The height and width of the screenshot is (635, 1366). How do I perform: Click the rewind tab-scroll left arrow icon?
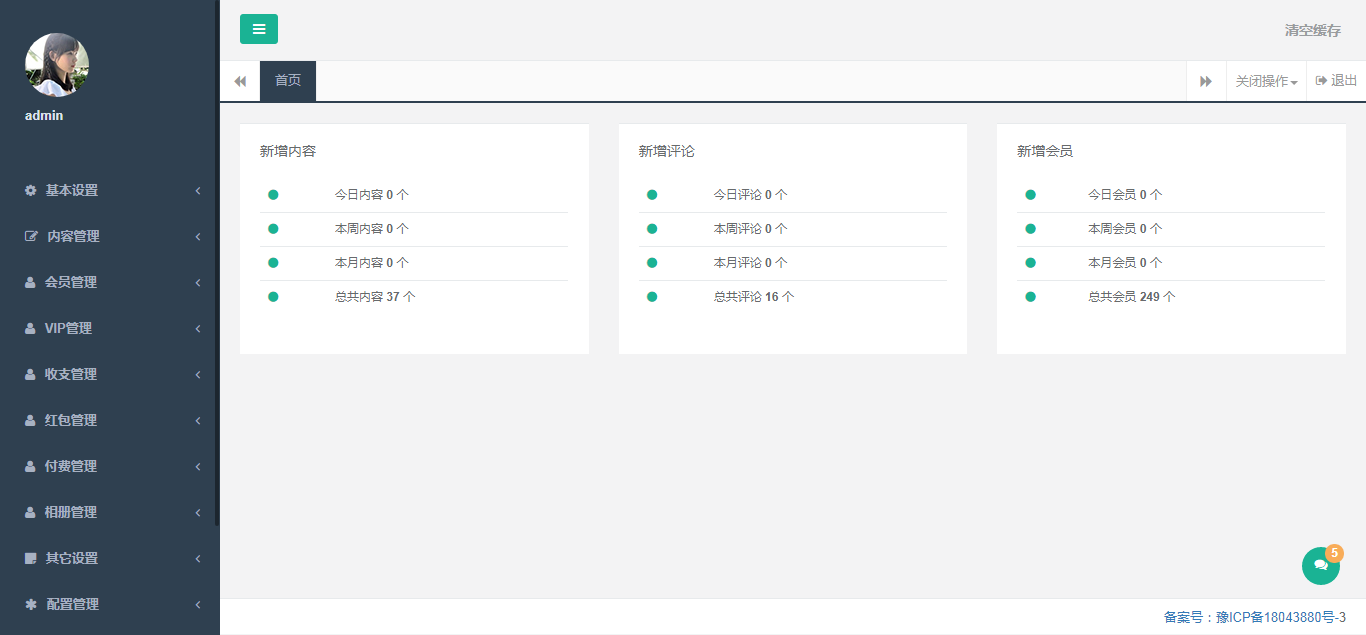click(x=240, y=81)
